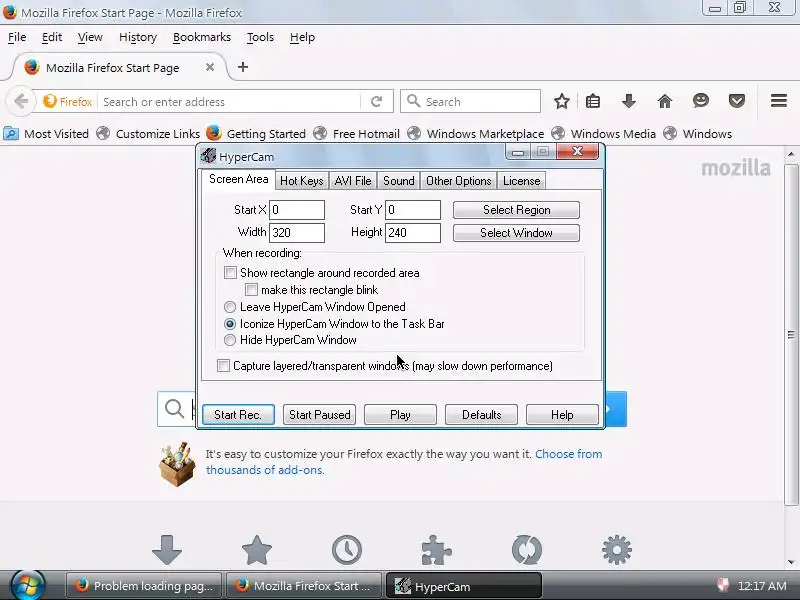Open the Tools menu

(260, 37)
